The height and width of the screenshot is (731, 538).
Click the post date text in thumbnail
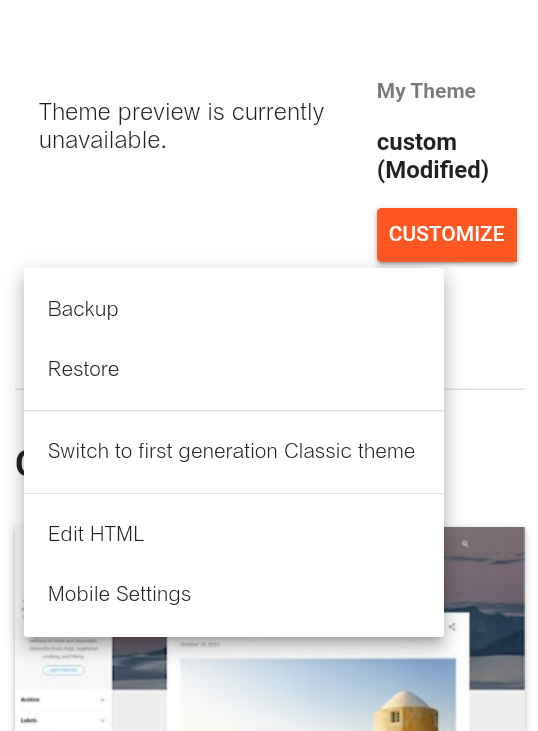point(200,644)
